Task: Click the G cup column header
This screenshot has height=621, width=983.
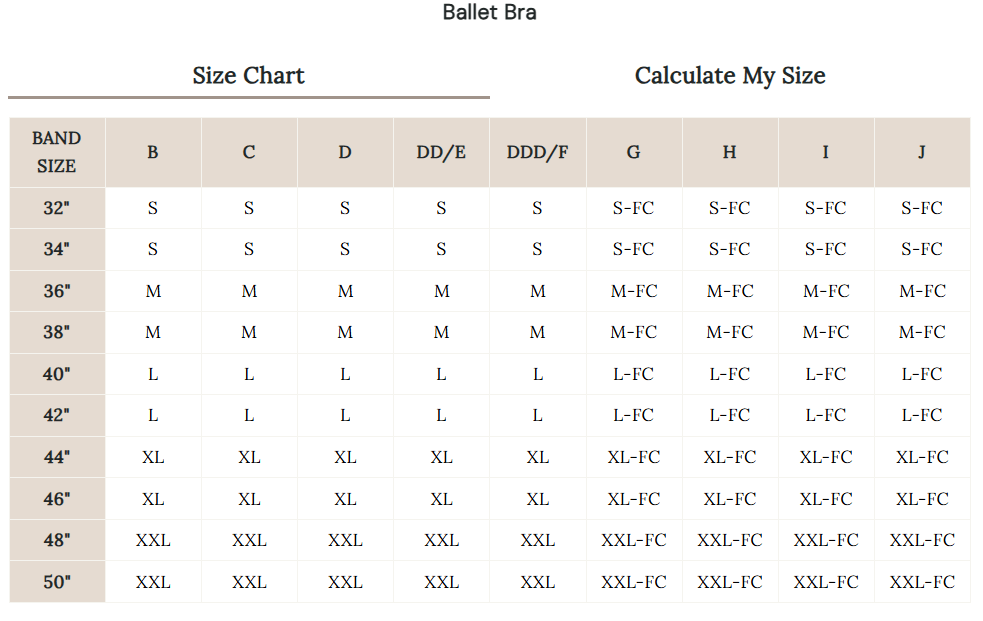Action: pyautogui.click(x=633, y=152)
